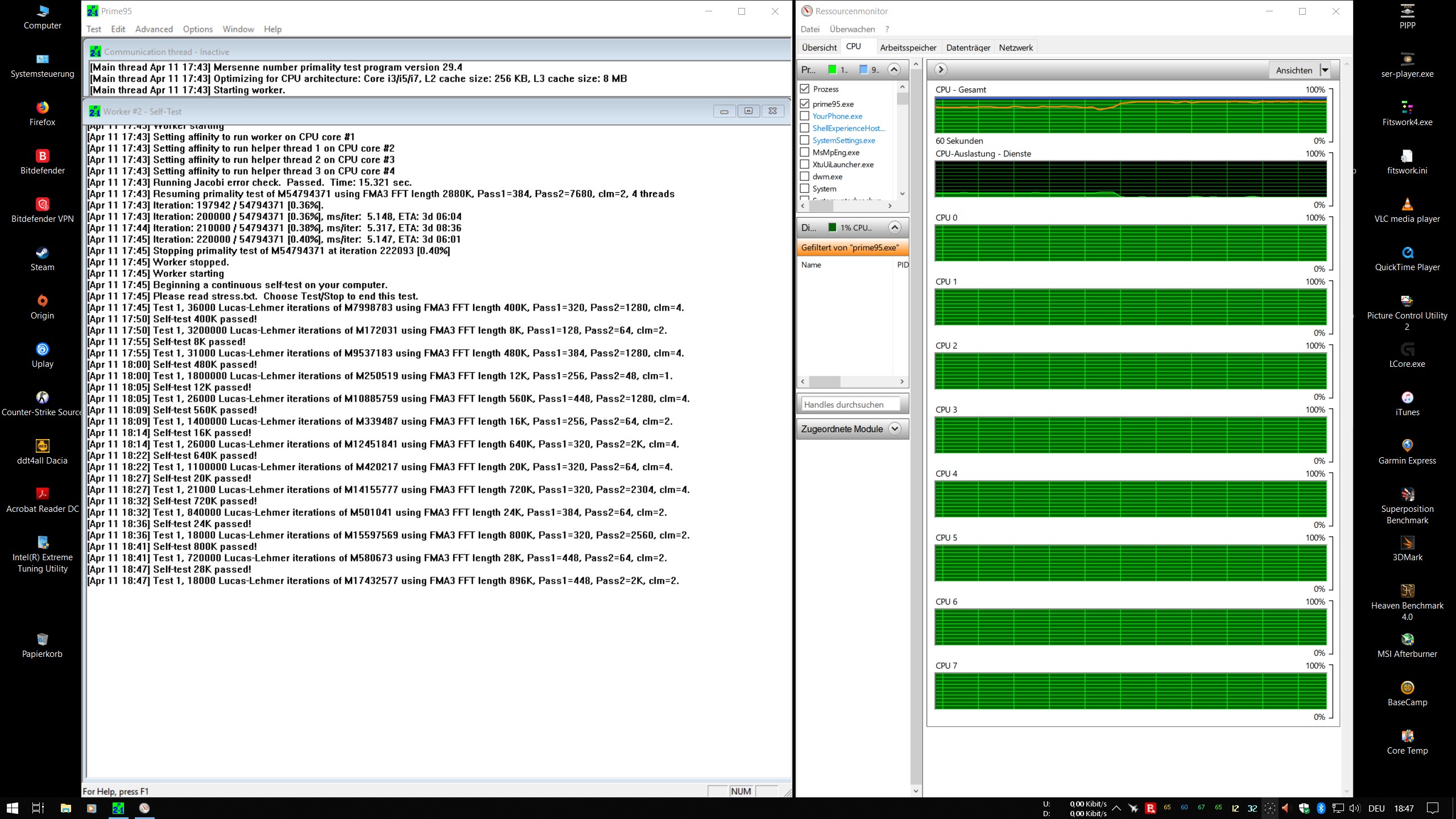
Task: Expand the Zugeordnete Module section
Action: 895,429
